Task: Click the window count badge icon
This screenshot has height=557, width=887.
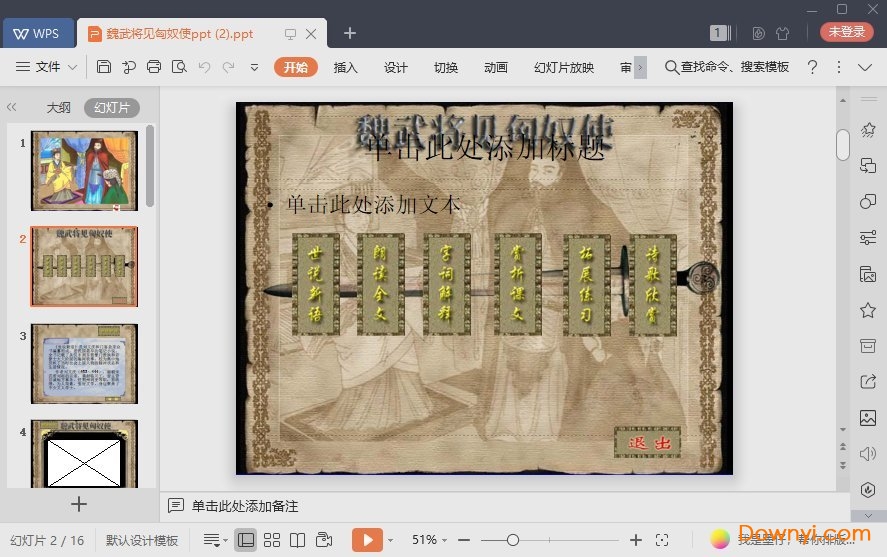Action: click(720, 33)
